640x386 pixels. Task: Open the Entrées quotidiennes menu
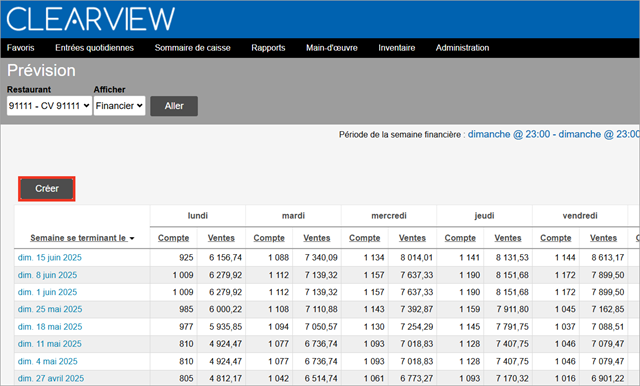click(x=94, y=48)
